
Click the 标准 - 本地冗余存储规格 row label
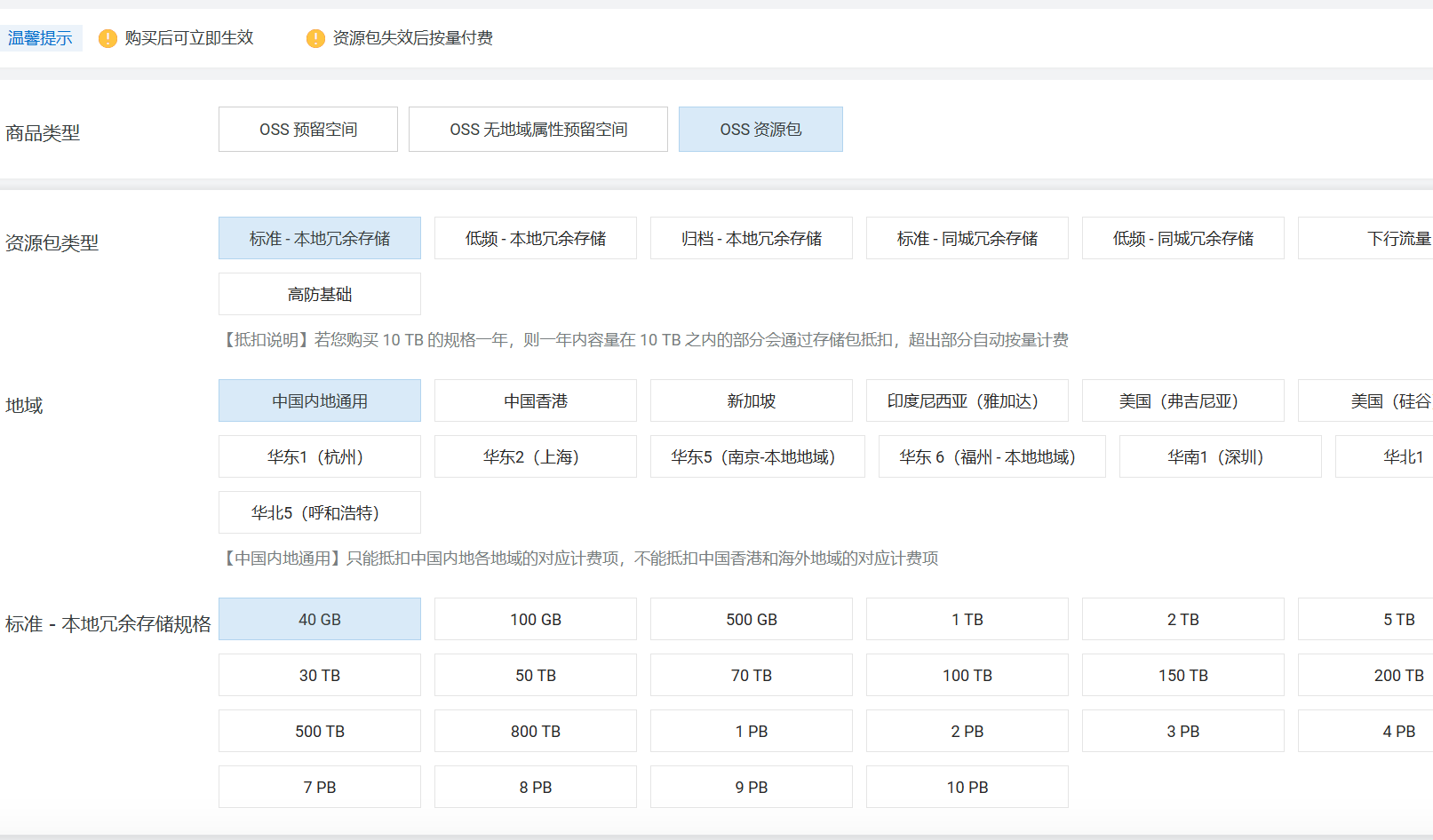pos(108,624)
